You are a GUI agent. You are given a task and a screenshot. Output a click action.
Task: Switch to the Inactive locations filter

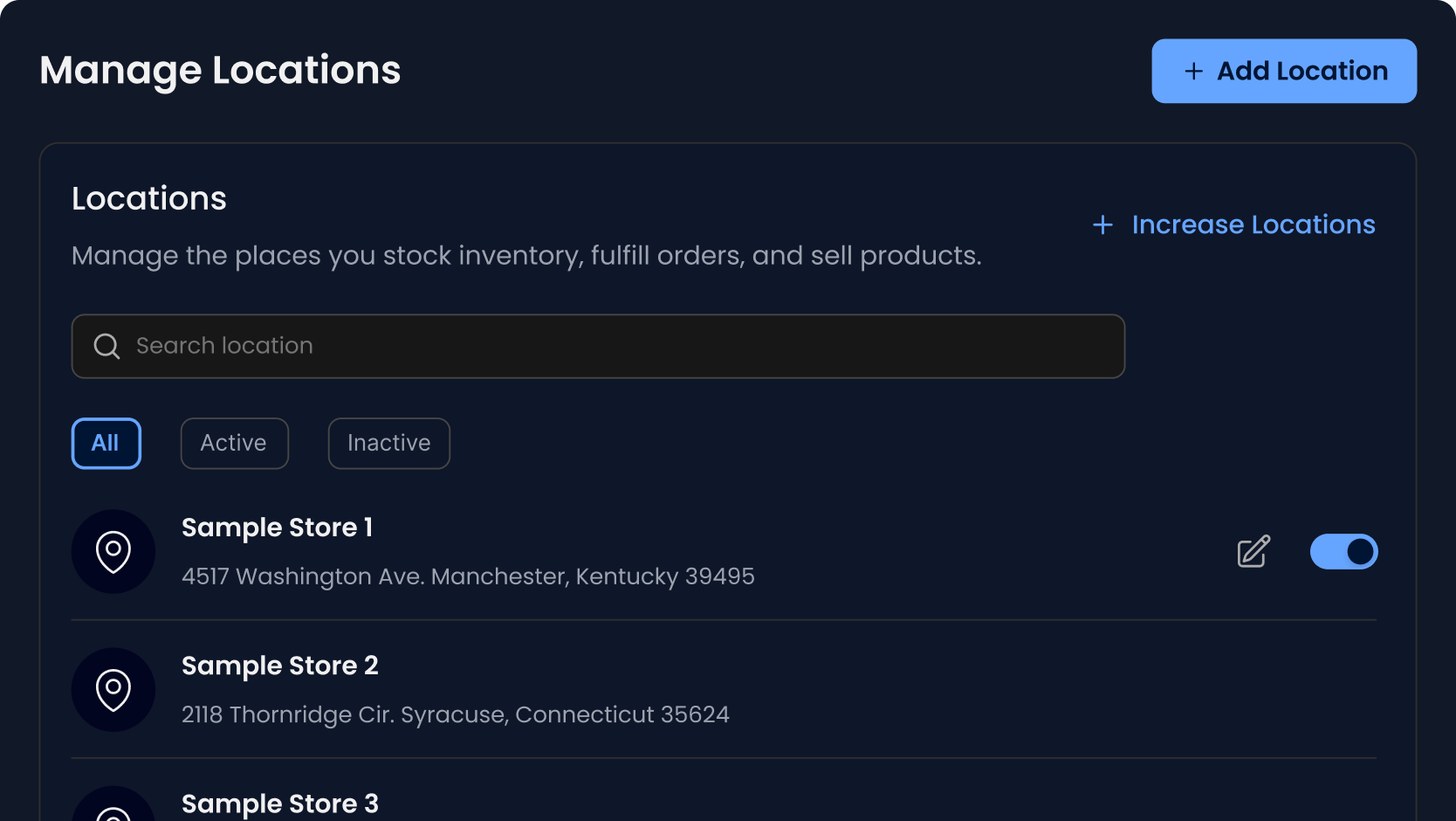click(x=388, y=444)
